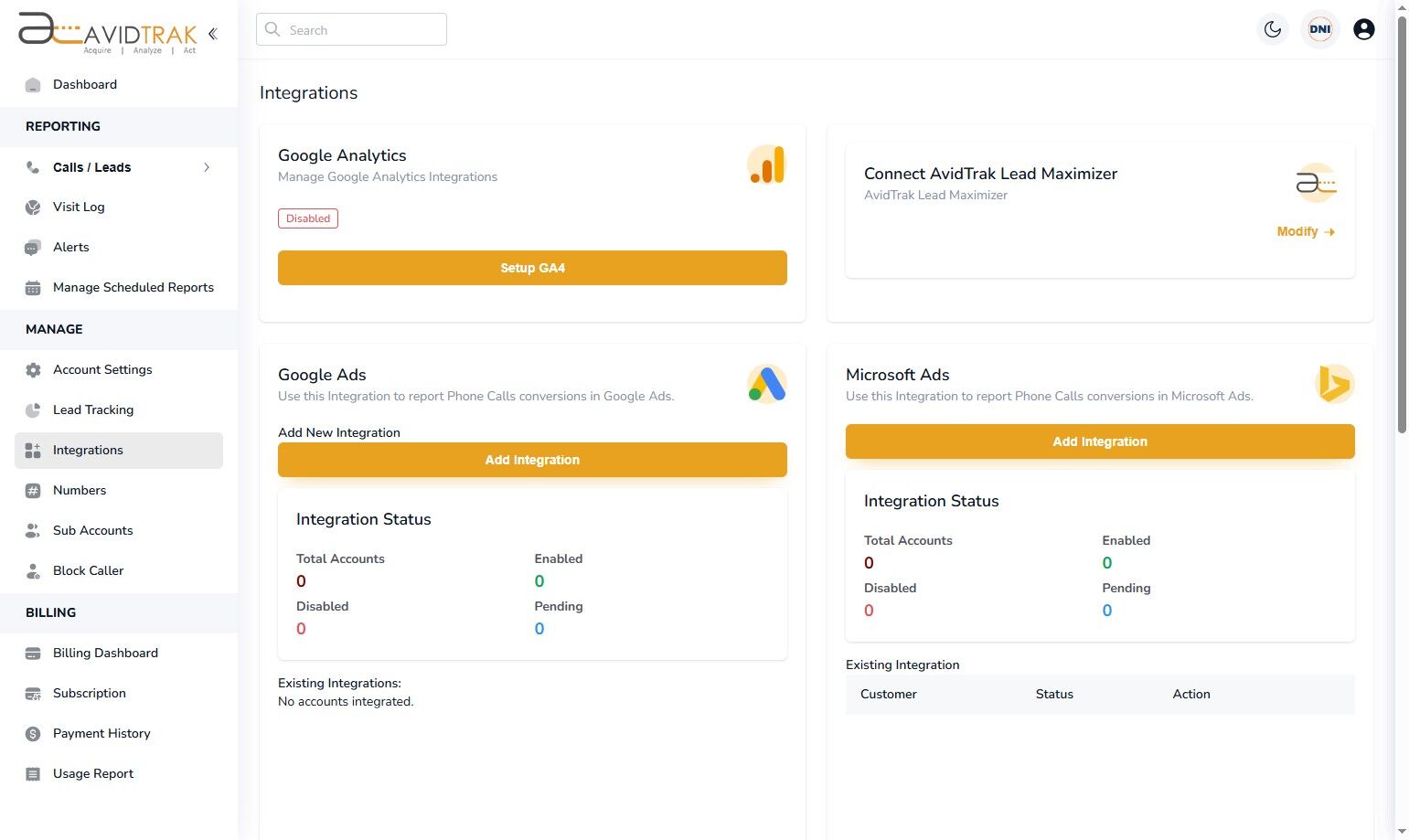1409x840 pixels.
Task: Click the REPORTING section header
Action: click(63, 127)
